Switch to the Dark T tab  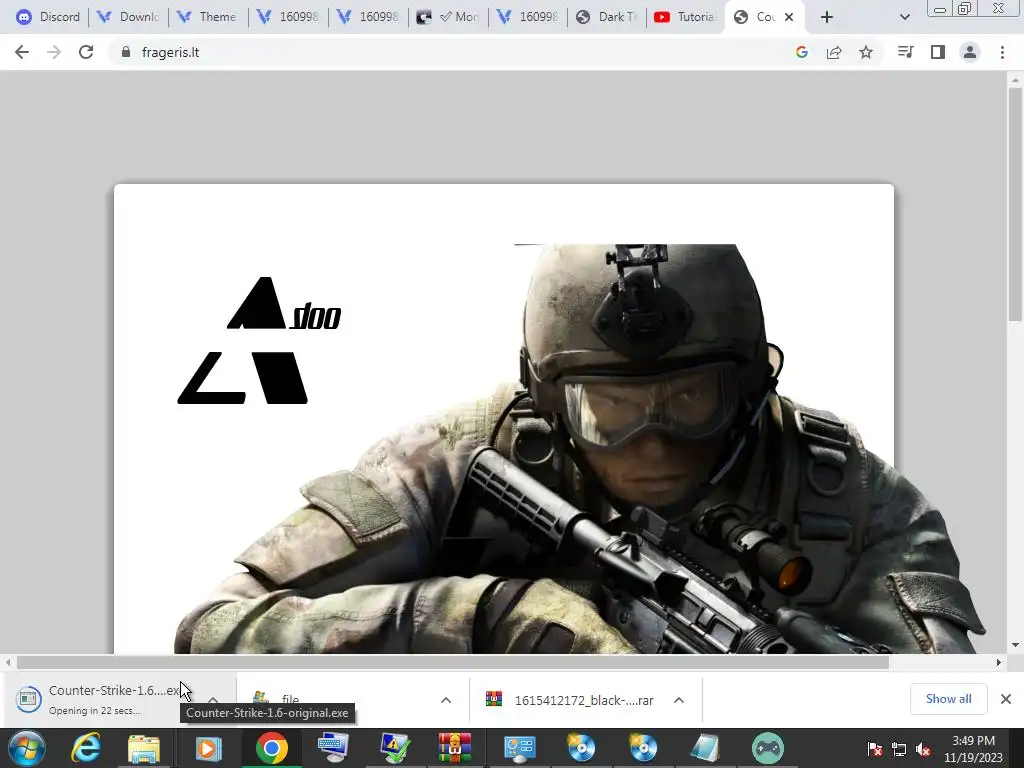[x=607, y=17]
